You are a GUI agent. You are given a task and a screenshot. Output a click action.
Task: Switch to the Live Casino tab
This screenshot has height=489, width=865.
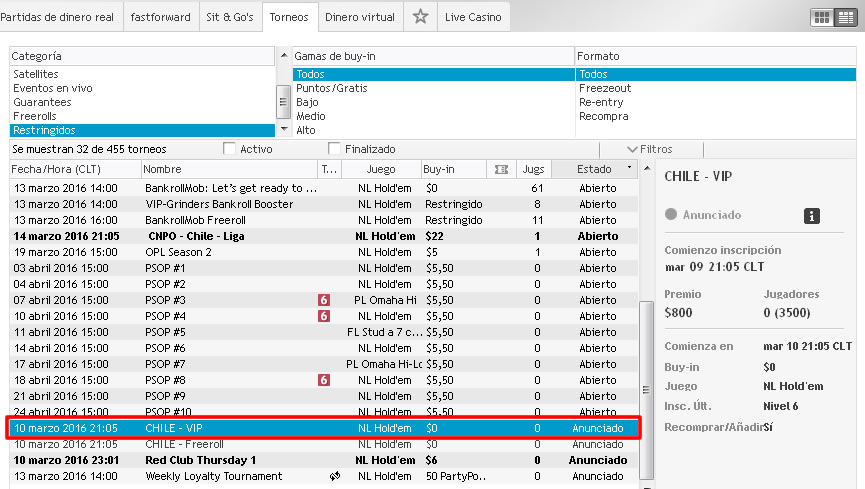point(476,17)
